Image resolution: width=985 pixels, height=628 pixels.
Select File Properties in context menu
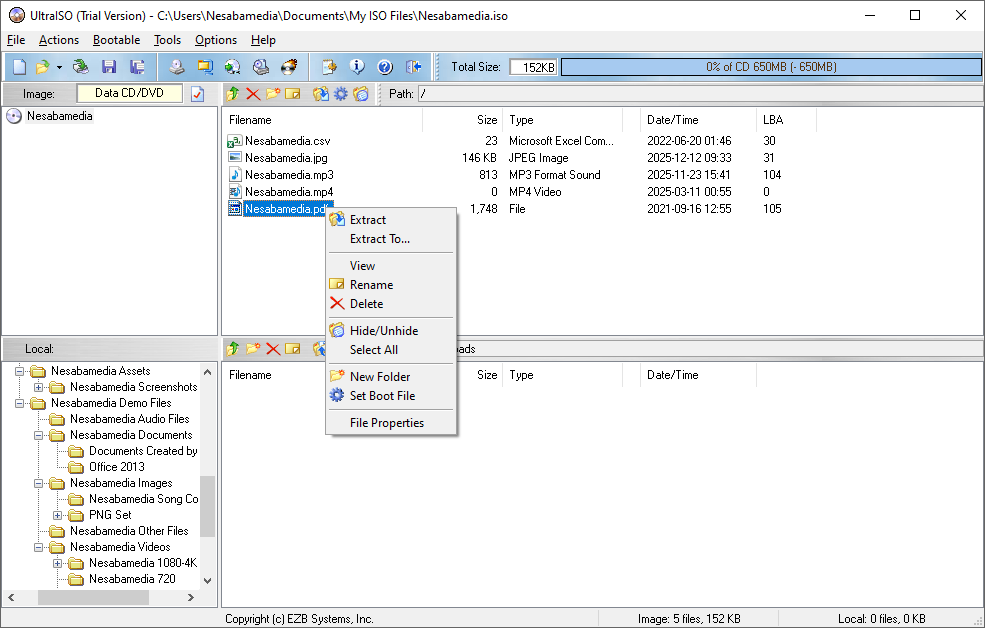(x=386, y=423)
